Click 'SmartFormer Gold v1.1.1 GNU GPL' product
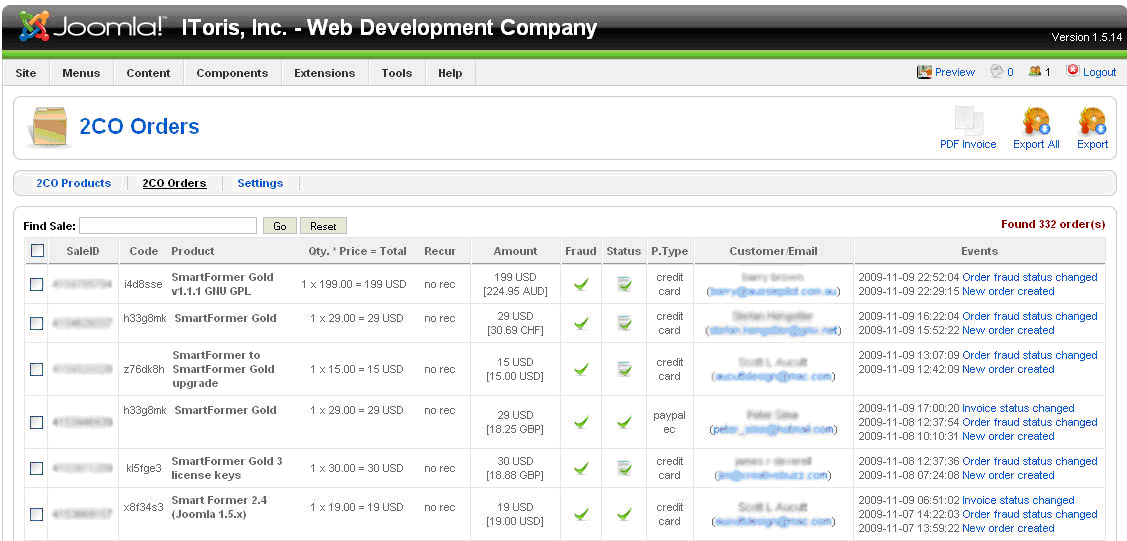 pyautogui.click(x=223, y=284)
